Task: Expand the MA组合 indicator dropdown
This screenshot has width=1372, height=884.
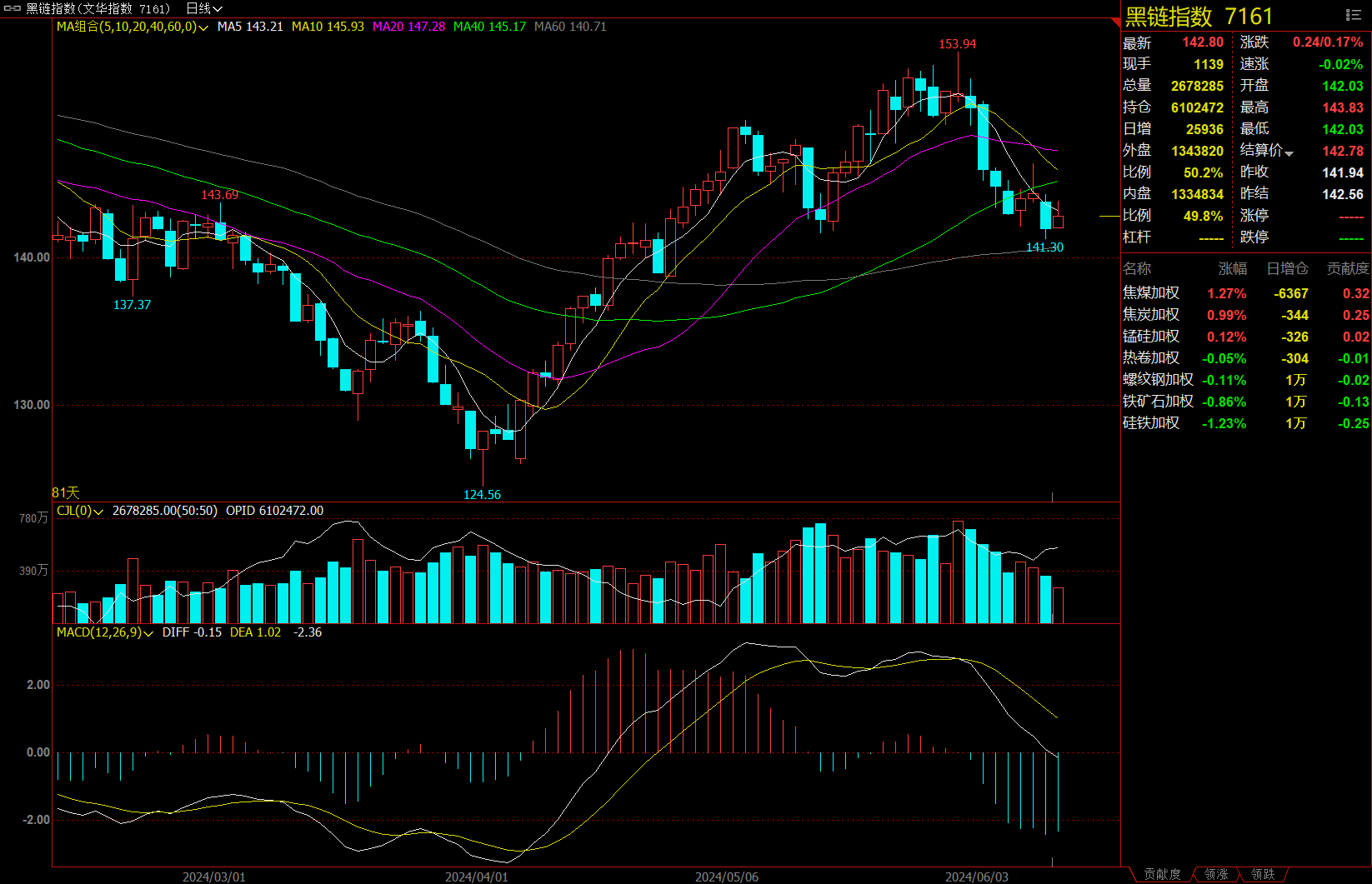Action: point(203,27)
